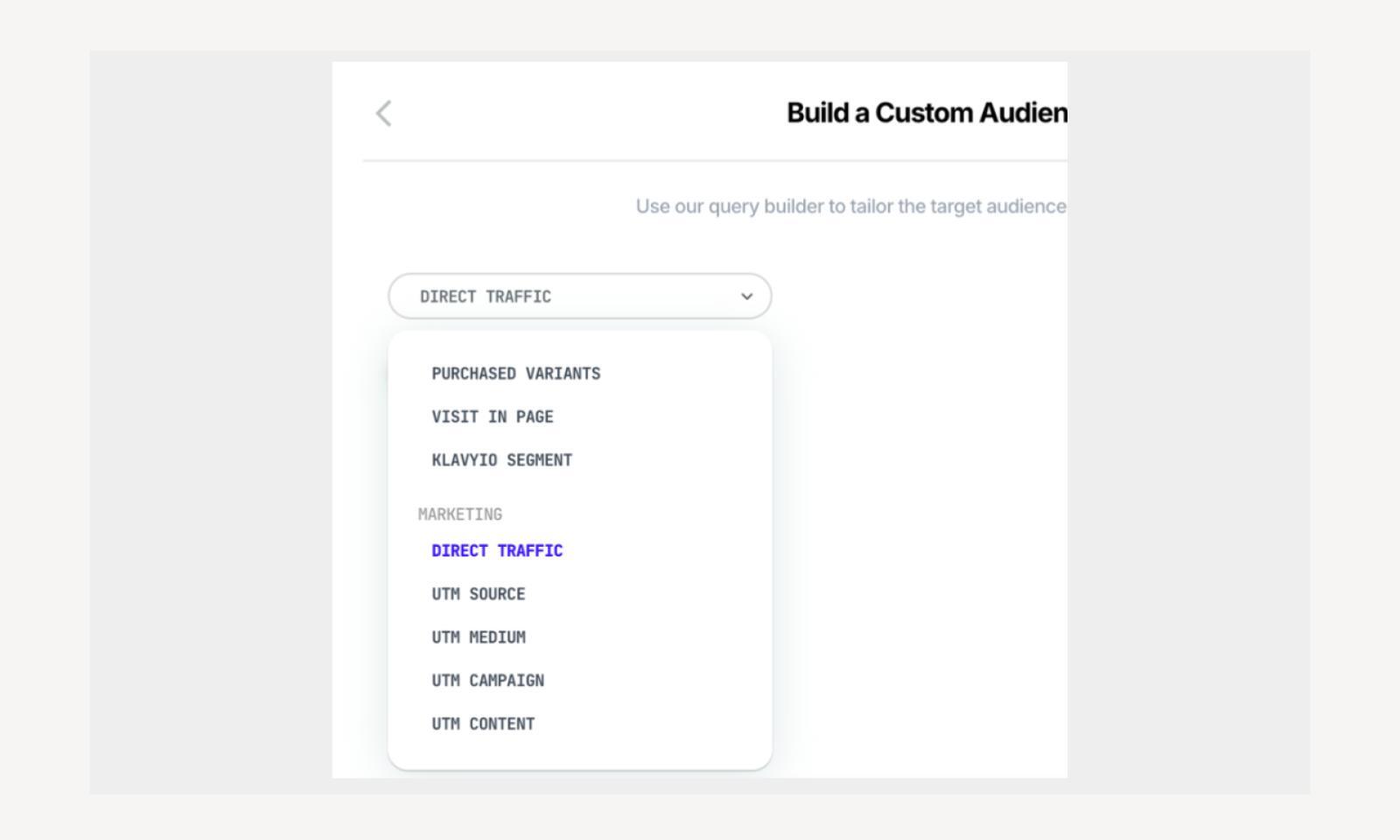Select the Klaviyo Segment option

click(501, 460)
